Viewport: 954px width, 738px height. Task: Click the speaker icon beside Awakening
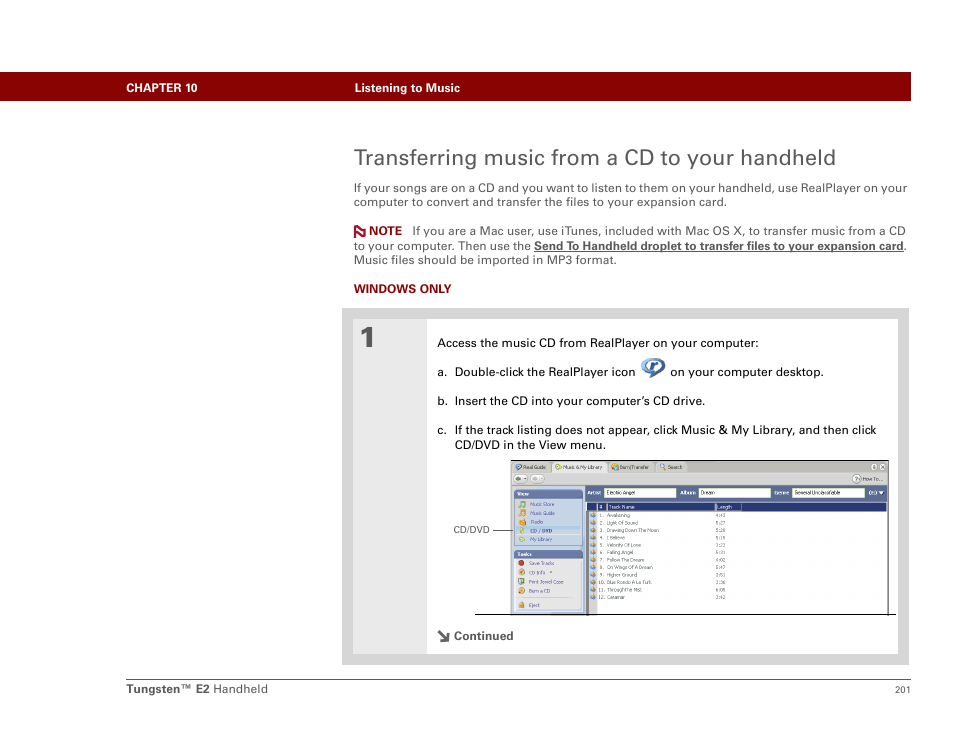click(x=593, y=515)
